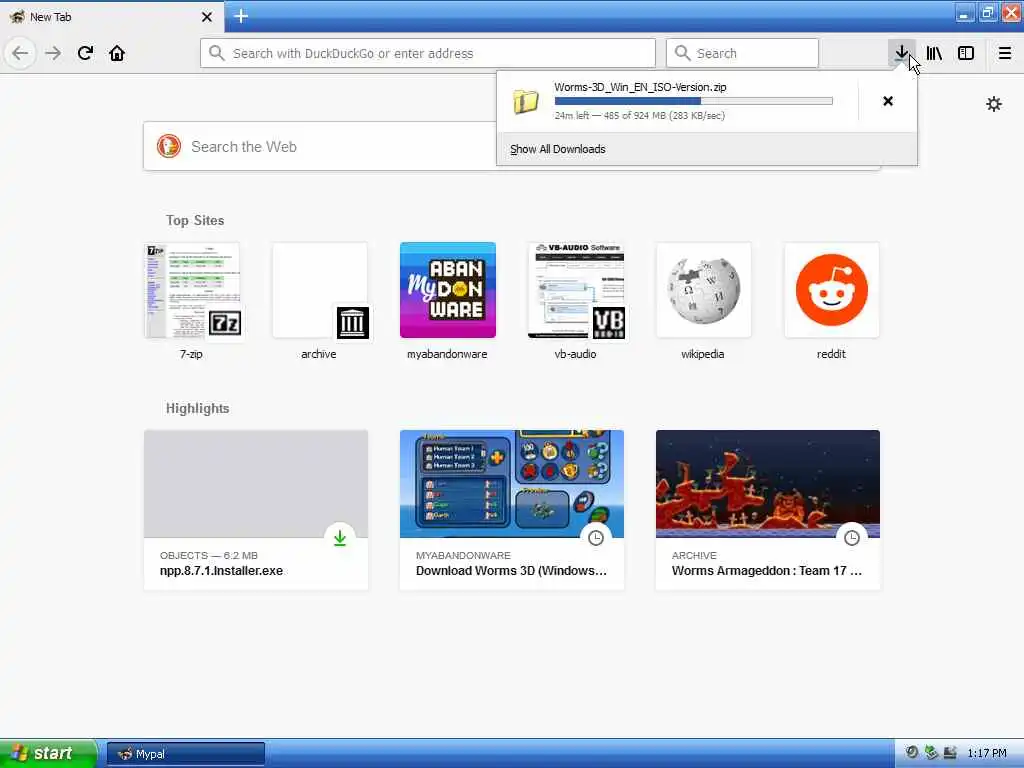Screen dimensions: 1024x768
Task: Click the forward navigation arrow
Action: 53,53
